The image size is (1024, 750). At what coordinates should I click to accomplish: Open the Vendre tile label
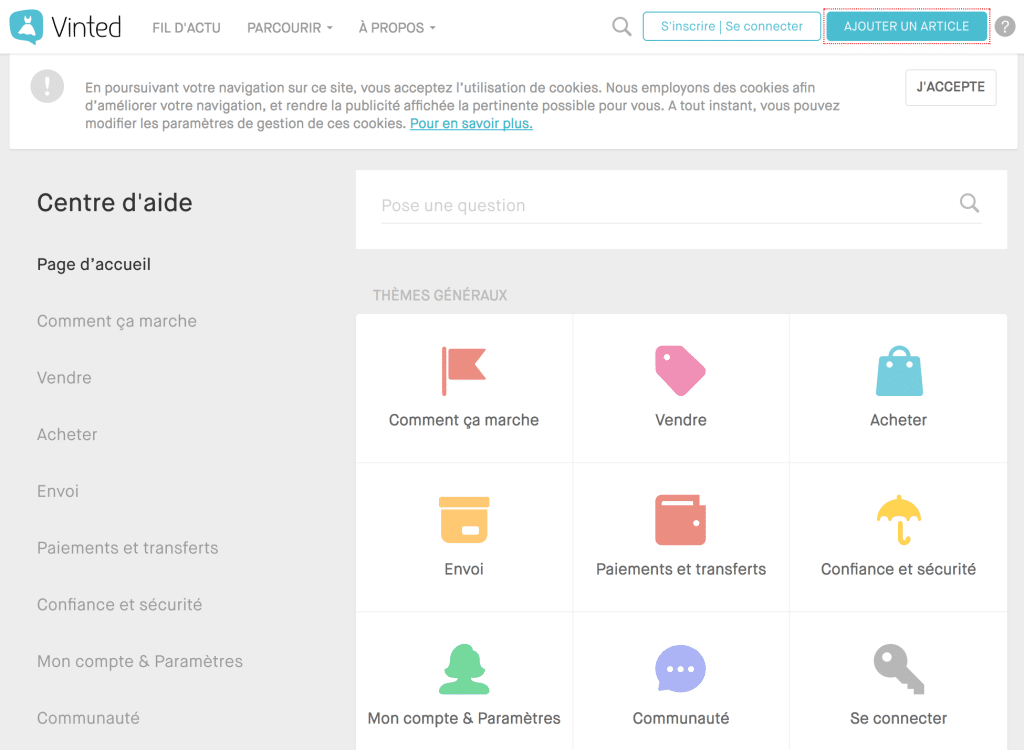[x=680, y=420]
